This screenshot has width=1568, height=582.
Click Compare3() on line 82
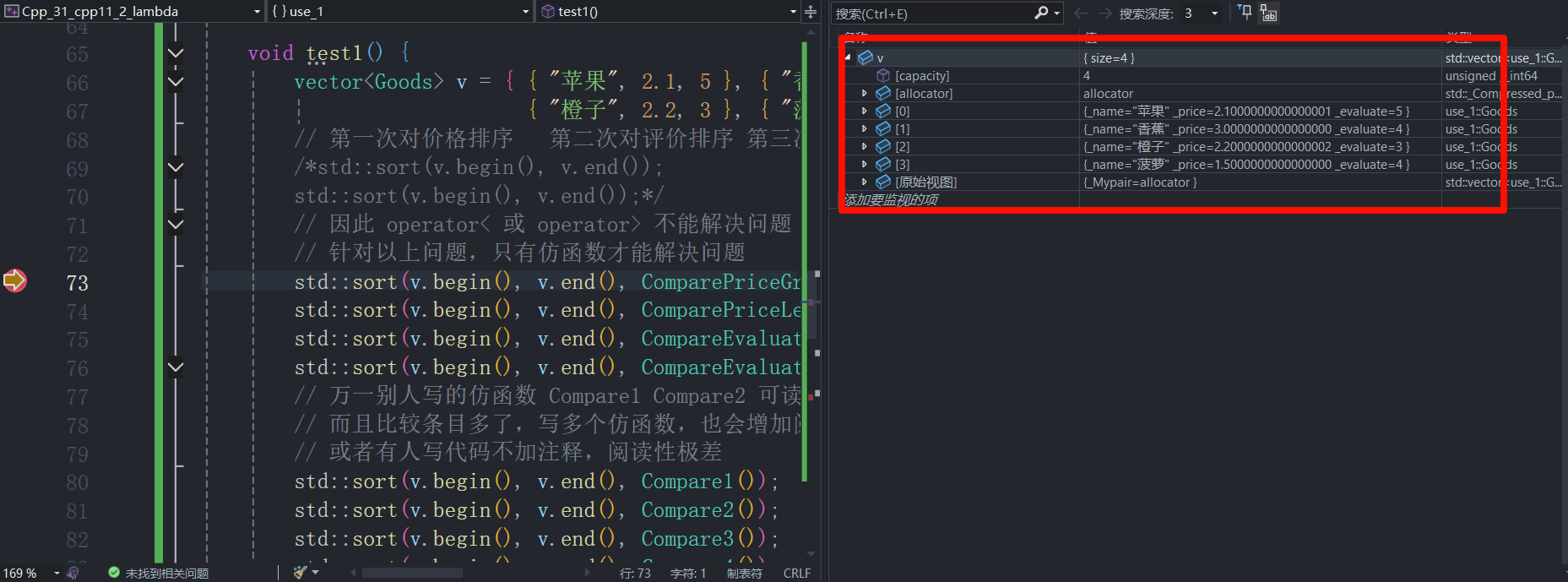pyautogui.click(x=703, y=539)
